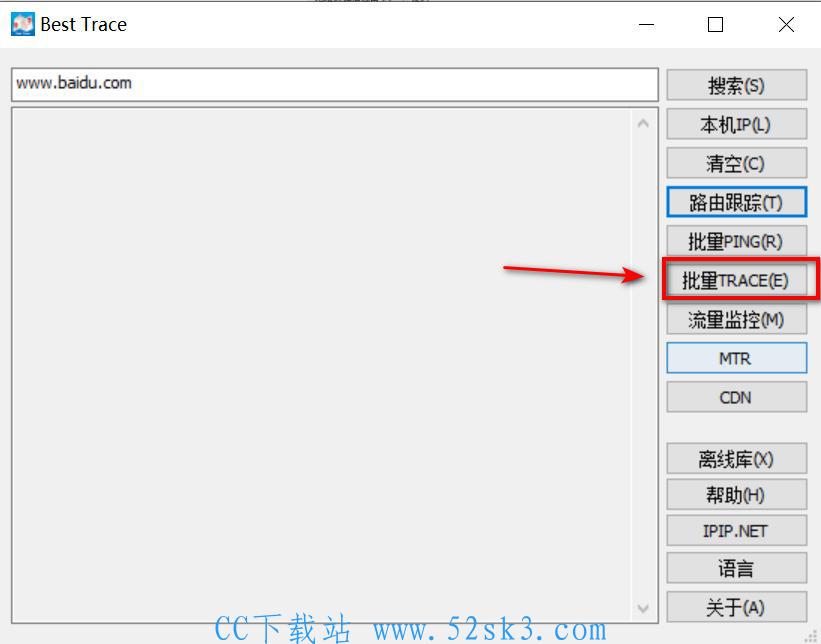Click the scrollbar up arrow in results pane

(644, 124)
